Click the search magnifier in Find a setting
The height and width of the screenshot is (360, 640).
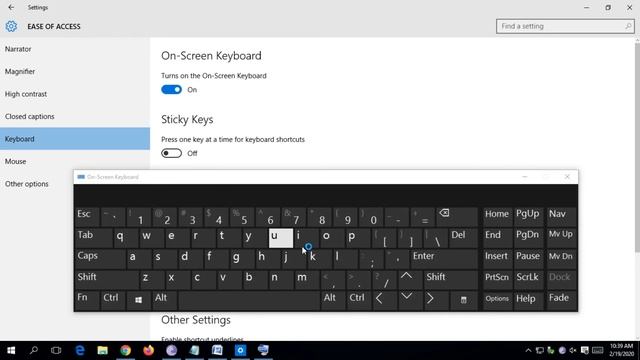pyautogui.click(x=628, y=26)
